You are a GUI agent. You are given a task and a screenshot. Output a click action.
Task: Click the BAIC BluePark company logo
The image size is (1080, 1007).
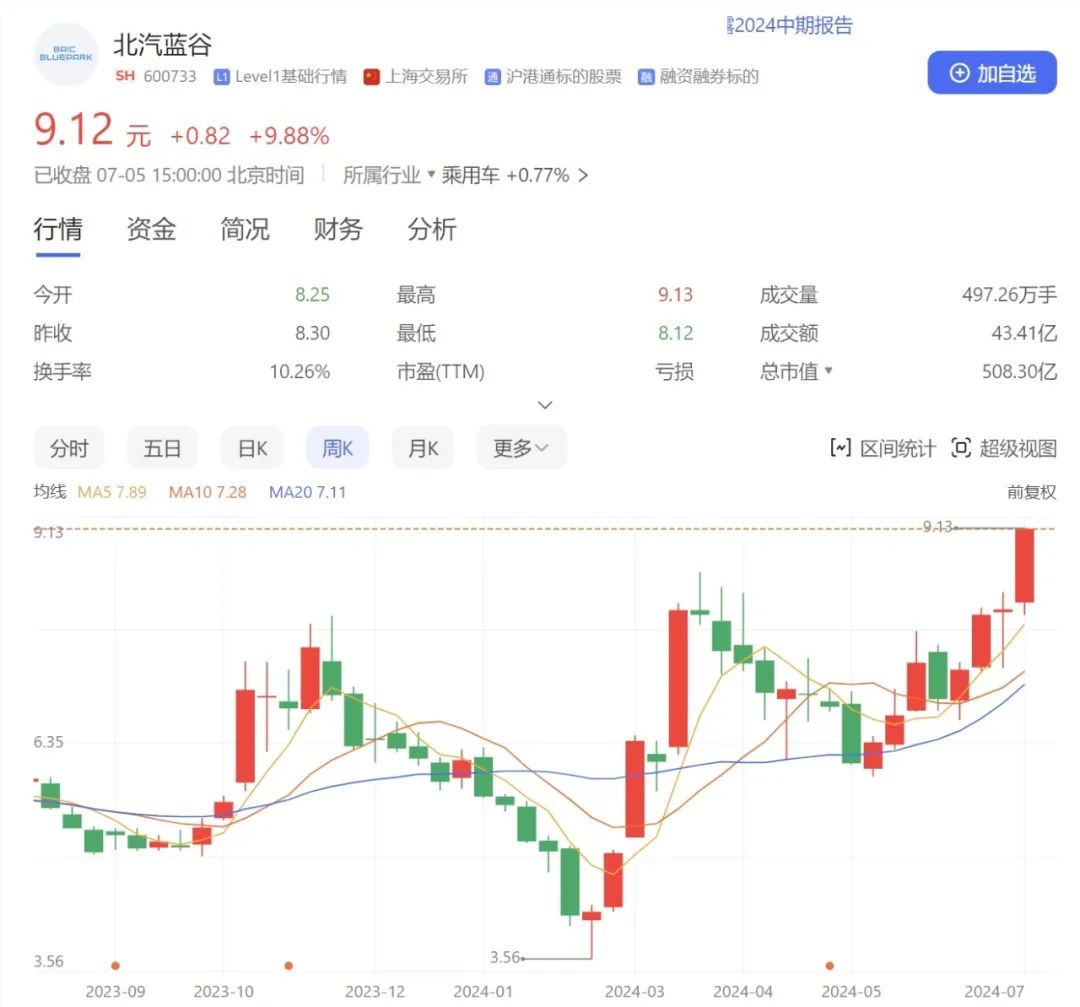[66, 54]
